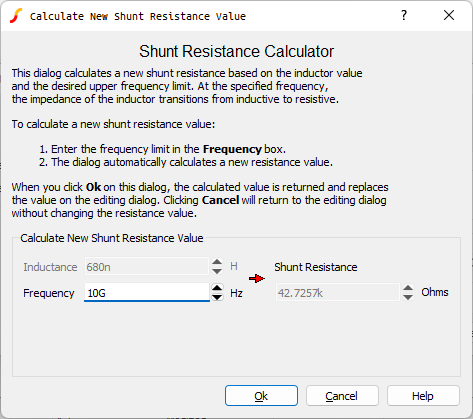This screenshot has height=419, width=473.
Task: Click the greyed Inductance 680n field
Action: 147,267
